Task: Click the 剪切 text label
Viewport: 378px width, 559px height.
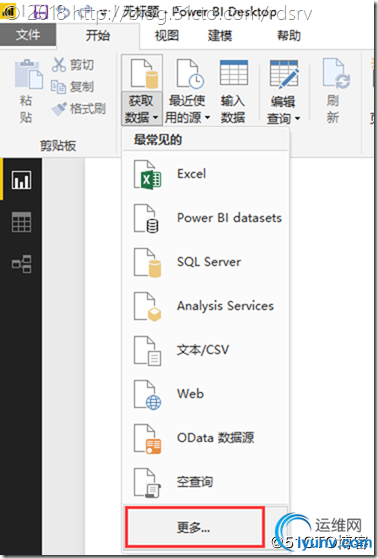Action: 82,65
